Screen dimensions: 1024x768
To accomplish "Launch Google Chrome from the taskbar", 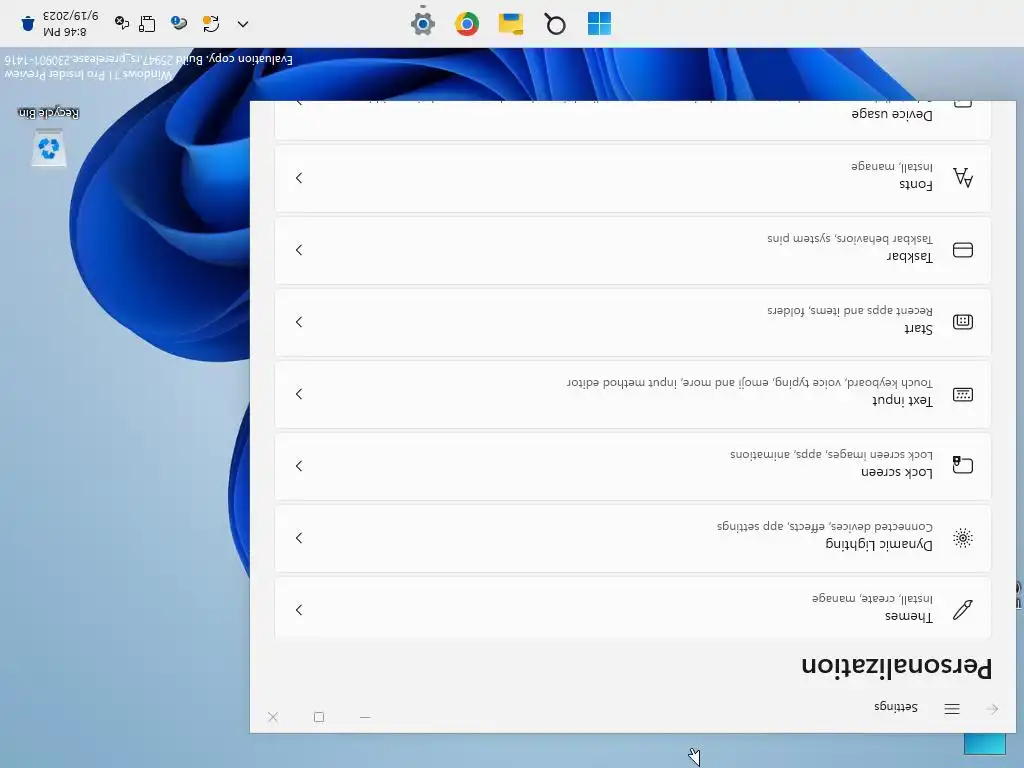I will (466, 24).
